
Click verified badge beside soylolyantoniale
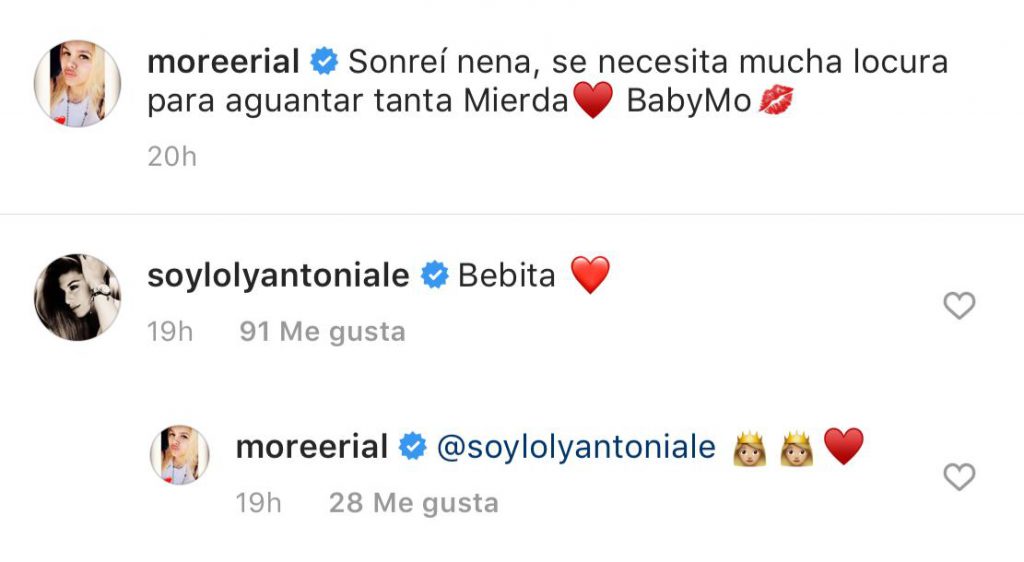[x=434, y=275]
